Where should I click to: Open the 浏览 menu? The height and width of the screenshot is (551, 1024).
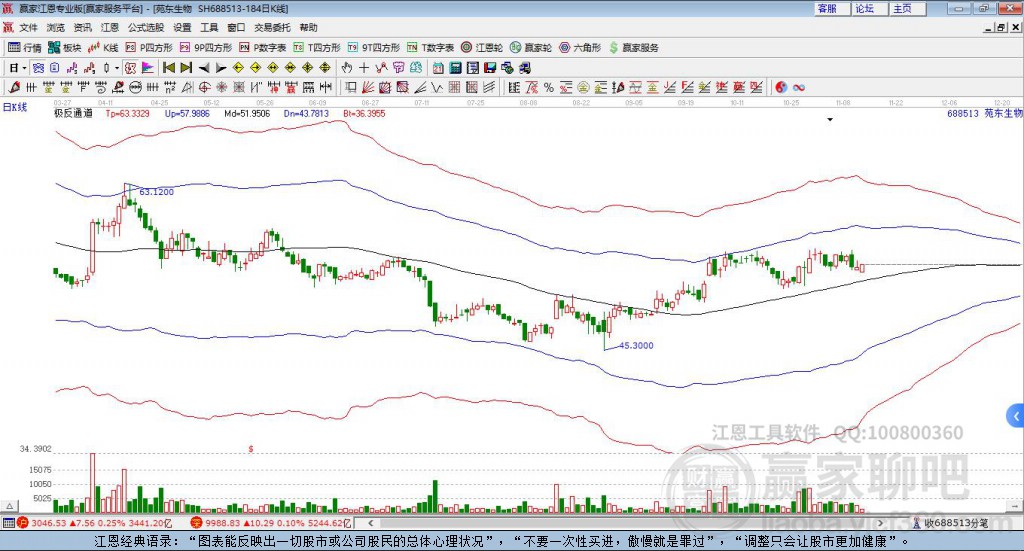(56, 27)
